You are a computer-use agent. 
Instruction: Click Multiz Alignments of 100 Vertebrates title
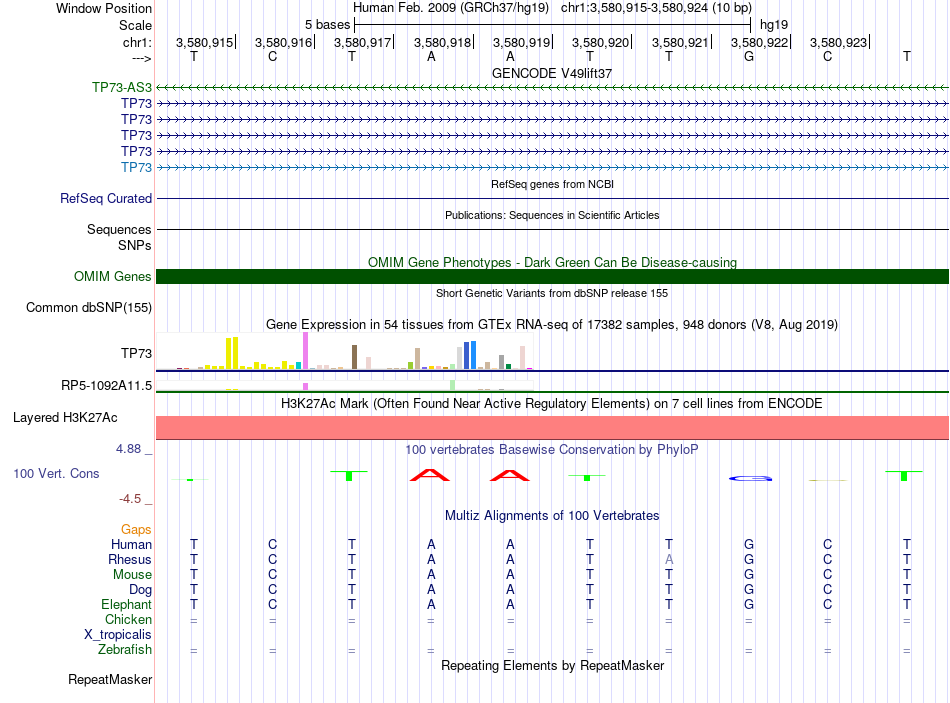552,516
